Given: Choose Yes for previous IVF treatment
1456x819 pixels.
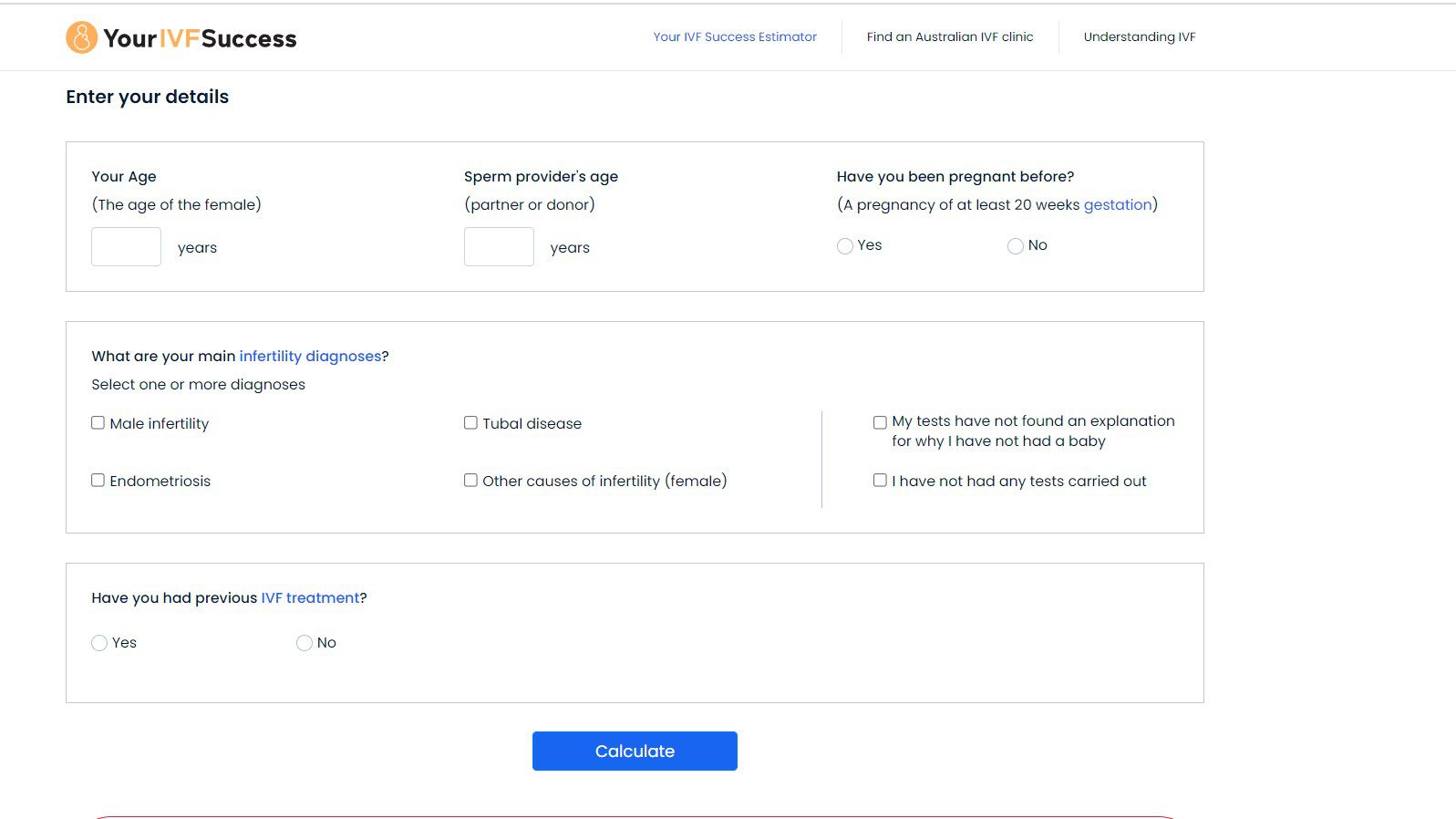Looking at the screenshot, I should click(x=99, y=643).
